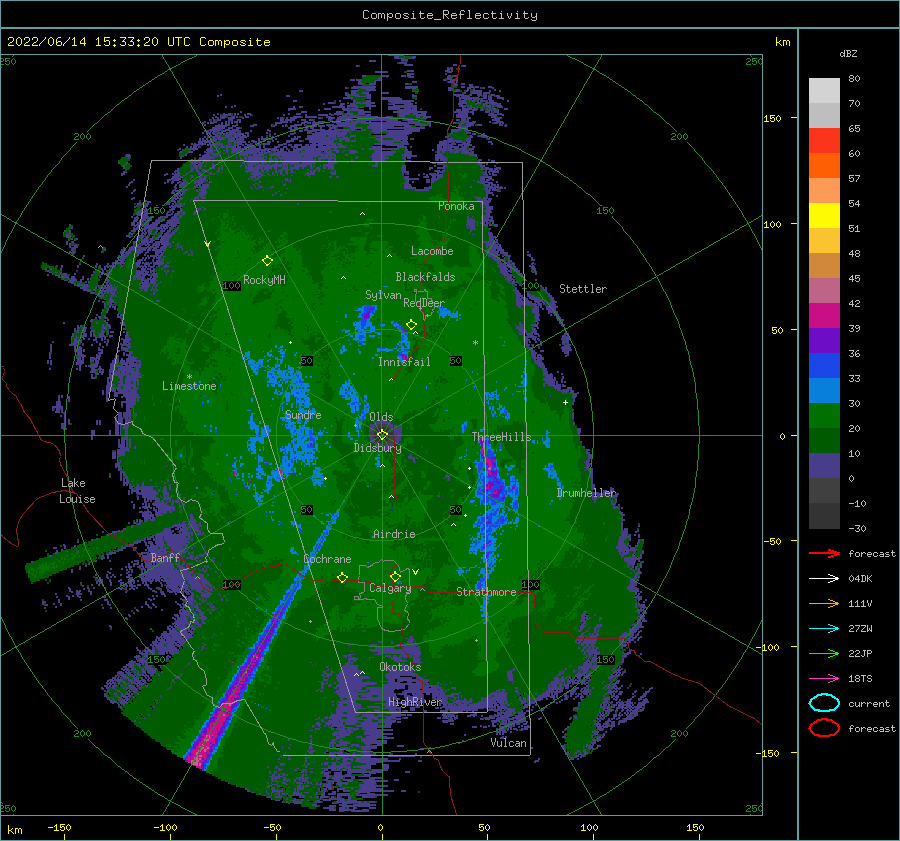Click the 18TS legend text

point(860,679)
